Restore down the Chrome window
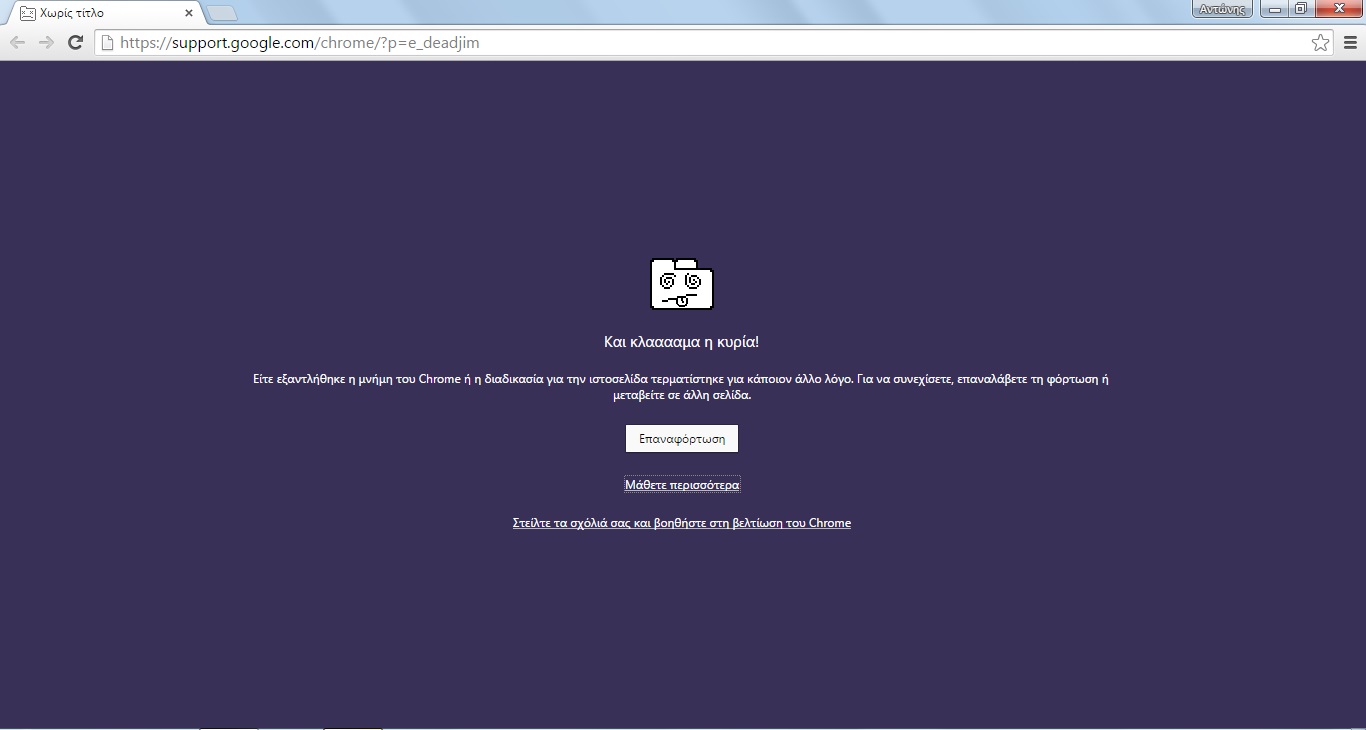 (1301, 9)
